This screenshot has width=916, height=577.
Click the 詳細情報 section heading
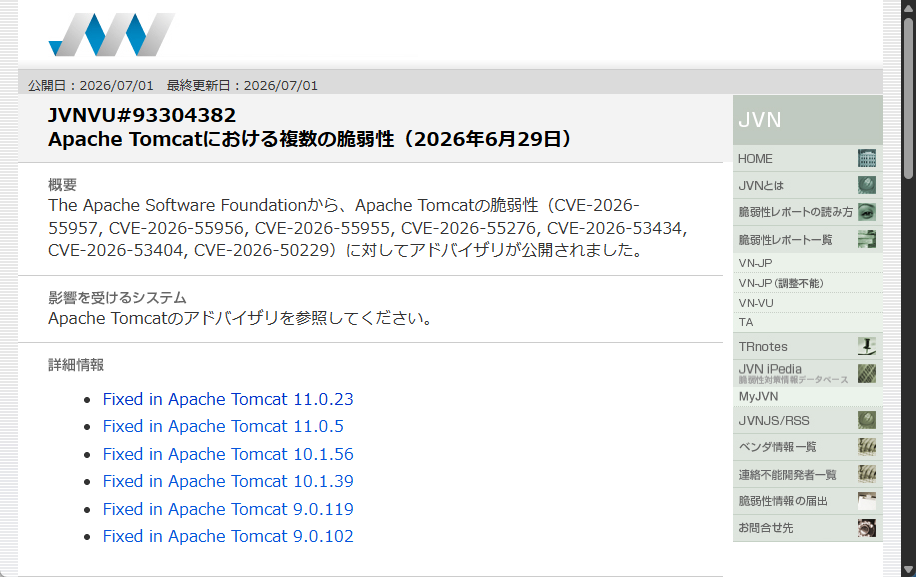point(76,365)
